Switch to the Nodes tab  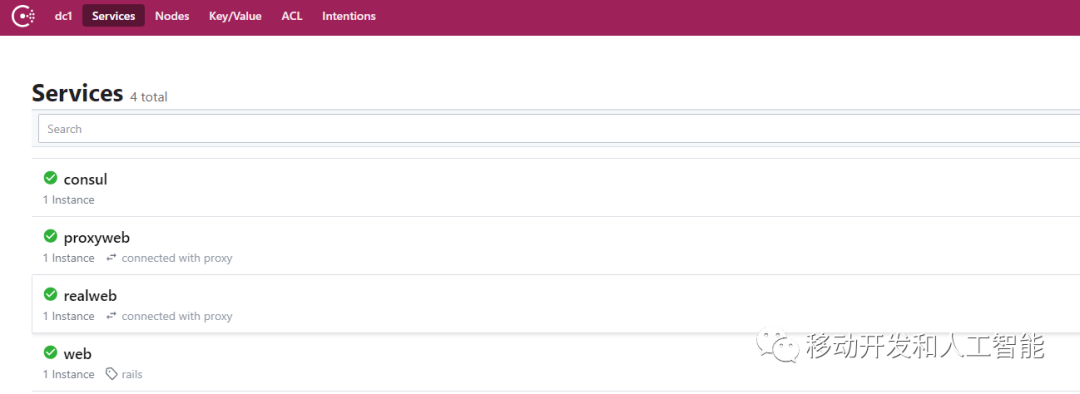[x=172, y=16]
